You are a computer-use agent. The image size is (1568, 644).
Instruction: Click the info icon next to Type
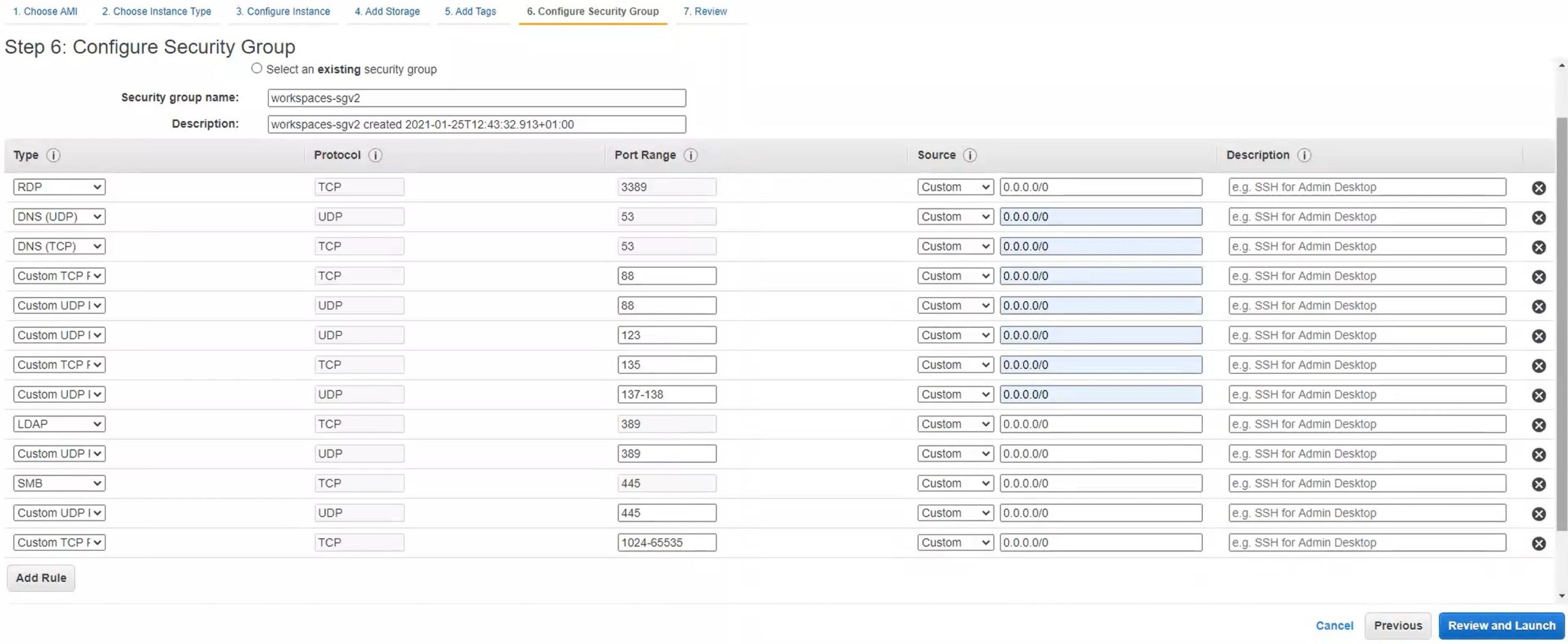53,155
